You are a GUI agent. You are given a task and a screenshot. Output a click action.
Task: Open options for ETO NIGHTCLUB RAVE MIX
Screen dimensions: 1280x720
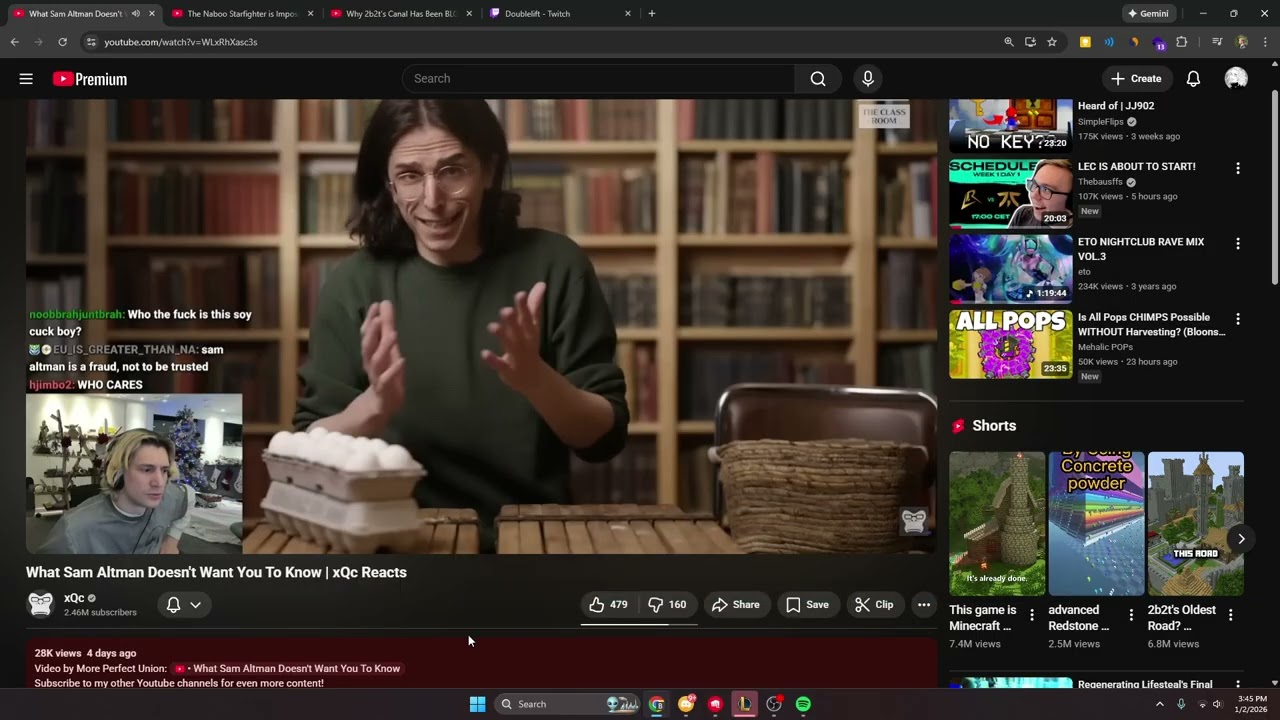coord(1238,243)
